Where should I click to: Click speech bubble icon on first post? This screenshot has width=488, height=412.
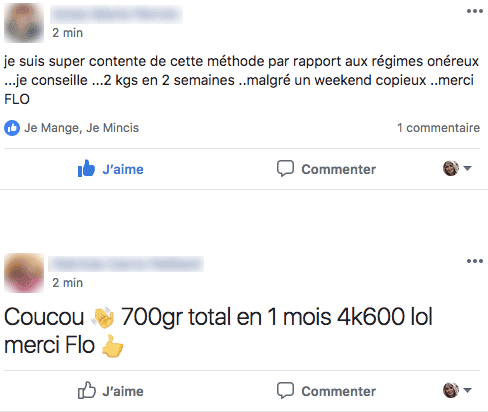285,168
